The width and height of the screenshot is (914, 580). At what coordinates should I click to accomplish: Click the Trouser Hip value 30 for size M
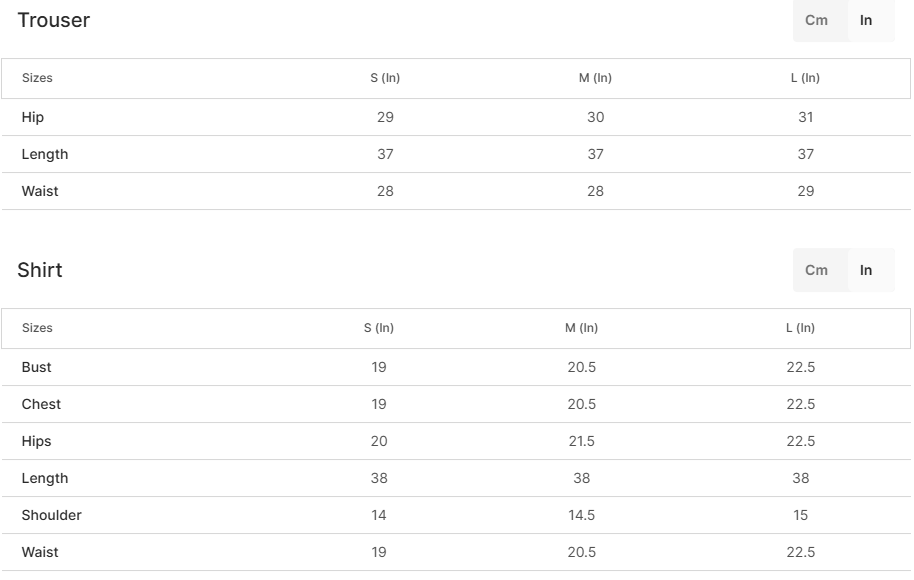(595, 117)
